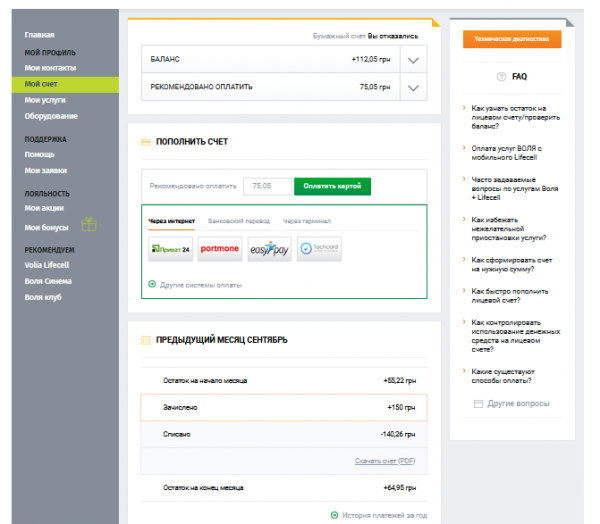Select the Tachcard payment icon
This screenshot has height=524, width=600.
(319, 249)
